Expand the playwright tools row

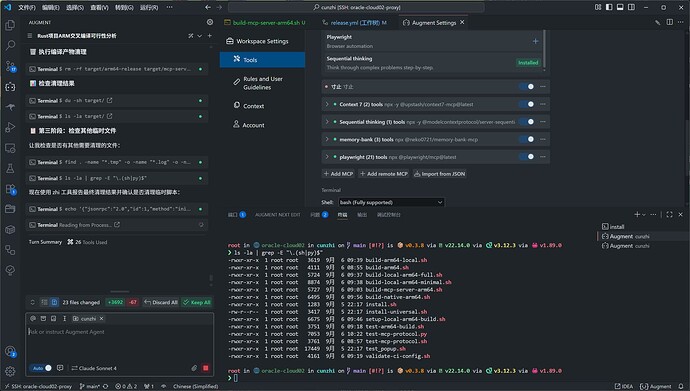327,157
